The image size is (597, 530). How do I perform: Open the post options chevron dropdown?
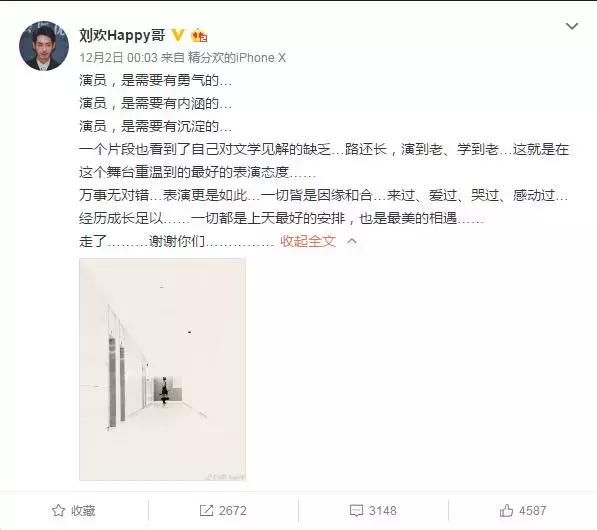pyautogui.click(x=572, y=26)
